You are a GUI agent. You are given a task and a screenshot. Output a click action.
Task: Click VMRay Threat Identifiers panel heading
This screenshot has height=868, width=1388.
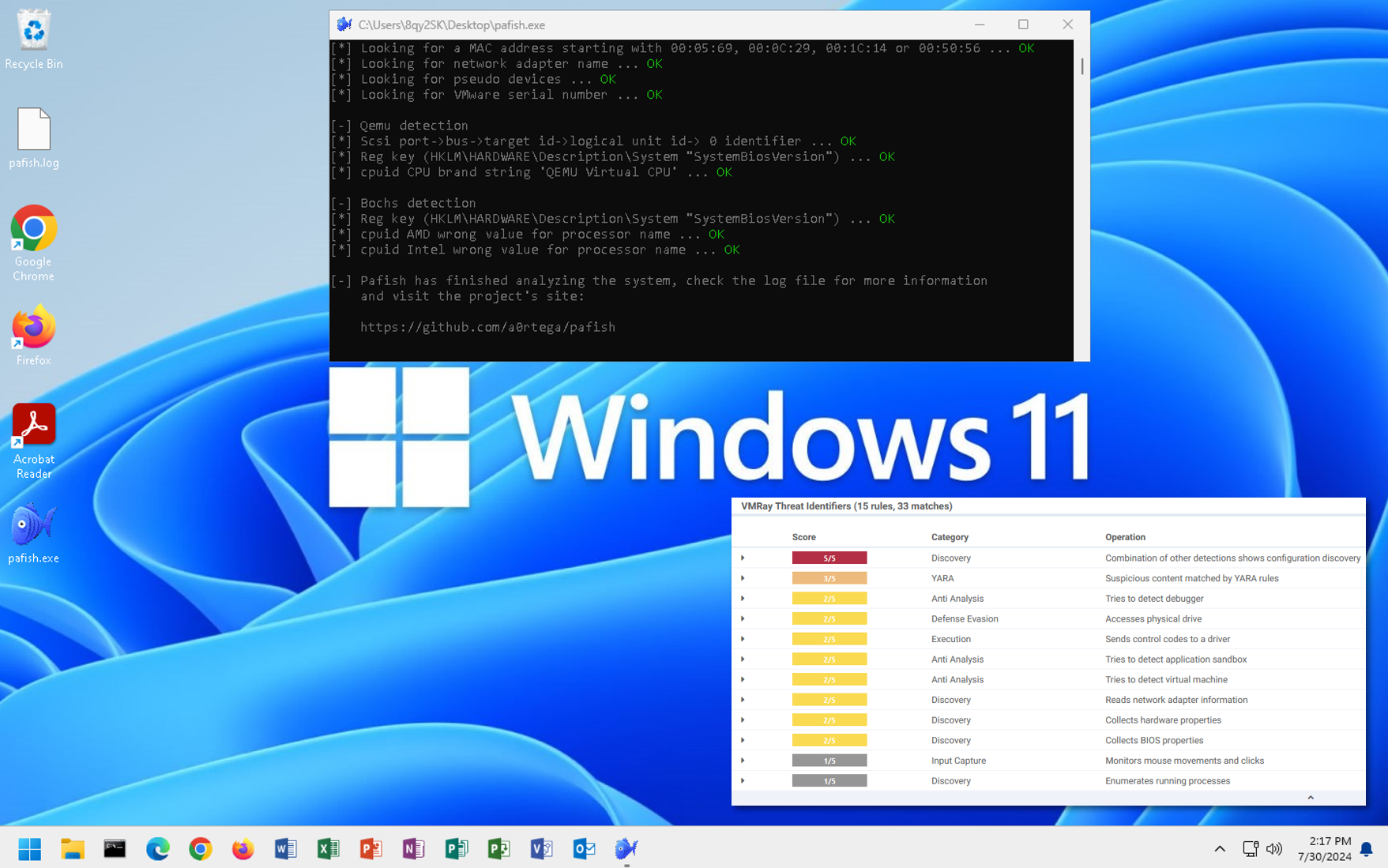(x=847, y=506)
